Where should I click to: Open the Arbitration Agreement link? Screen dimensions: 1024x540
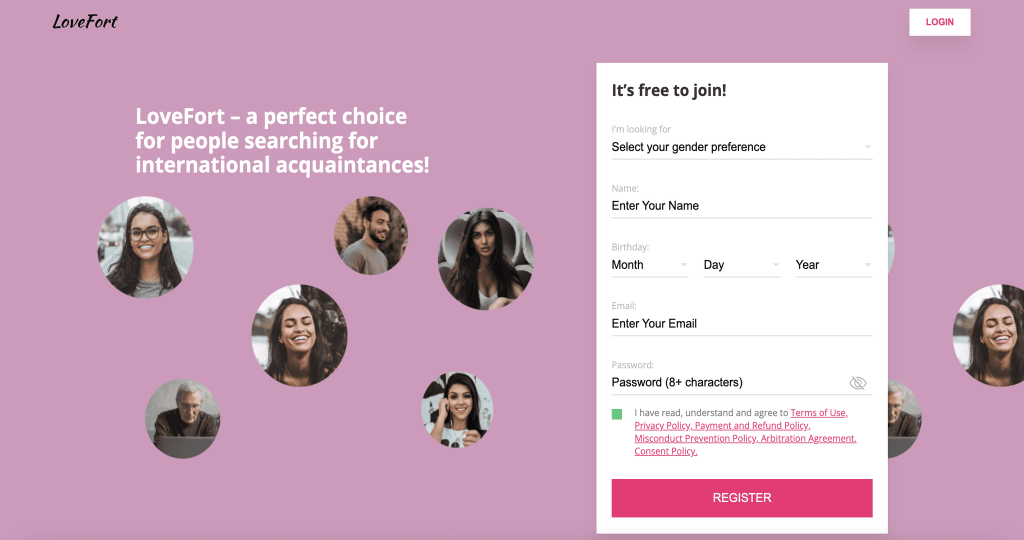click(x=808, y=438)
